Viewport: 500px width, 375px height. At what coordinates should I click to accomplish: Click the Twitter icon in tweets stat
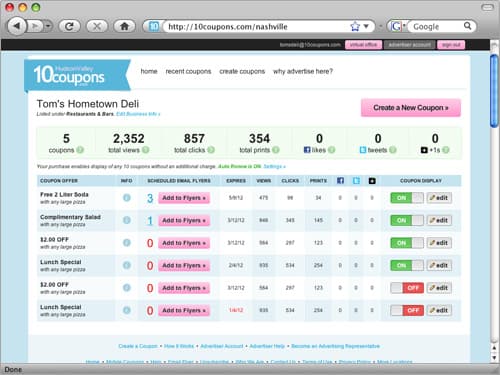[363, 150]
